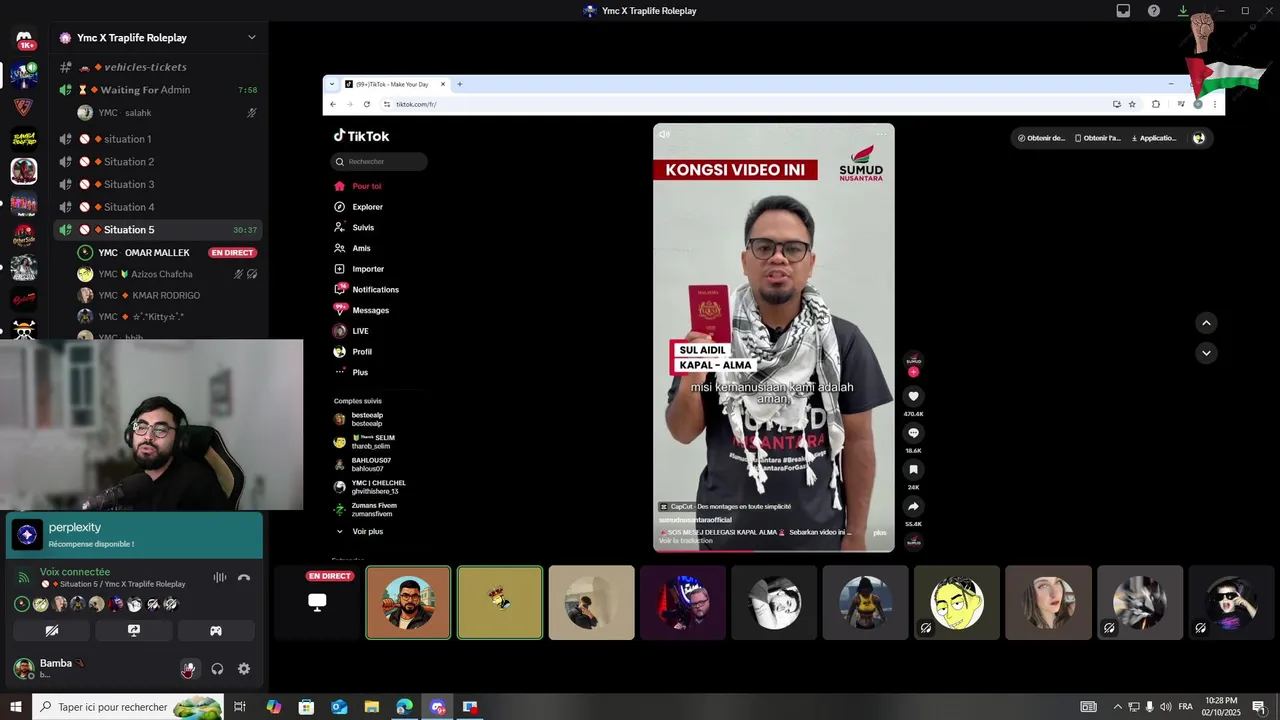This screenshot has width=1280, height=720.
Task: Toggle TikTok video sound speaker icon
Action: click(x=664, y=134)
